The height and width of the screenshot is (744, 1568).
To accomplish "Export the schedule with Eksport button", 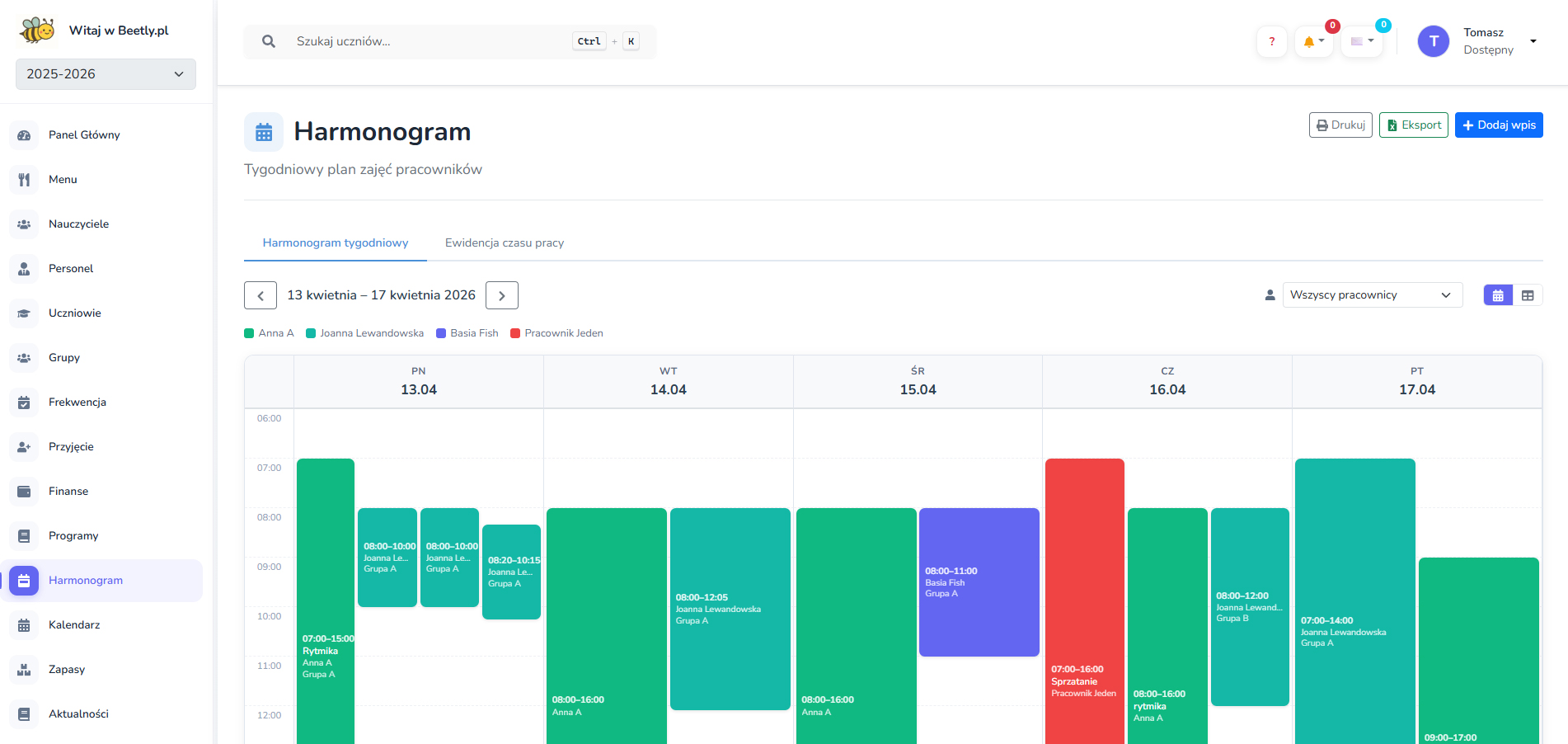I will 1413,125.
